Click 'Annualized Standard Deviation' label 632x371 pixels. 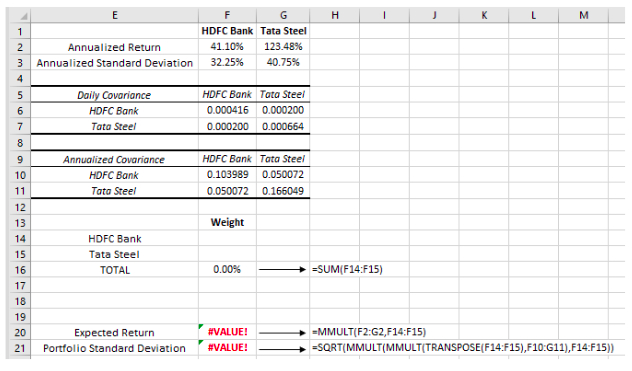click(x=114, y=63)
